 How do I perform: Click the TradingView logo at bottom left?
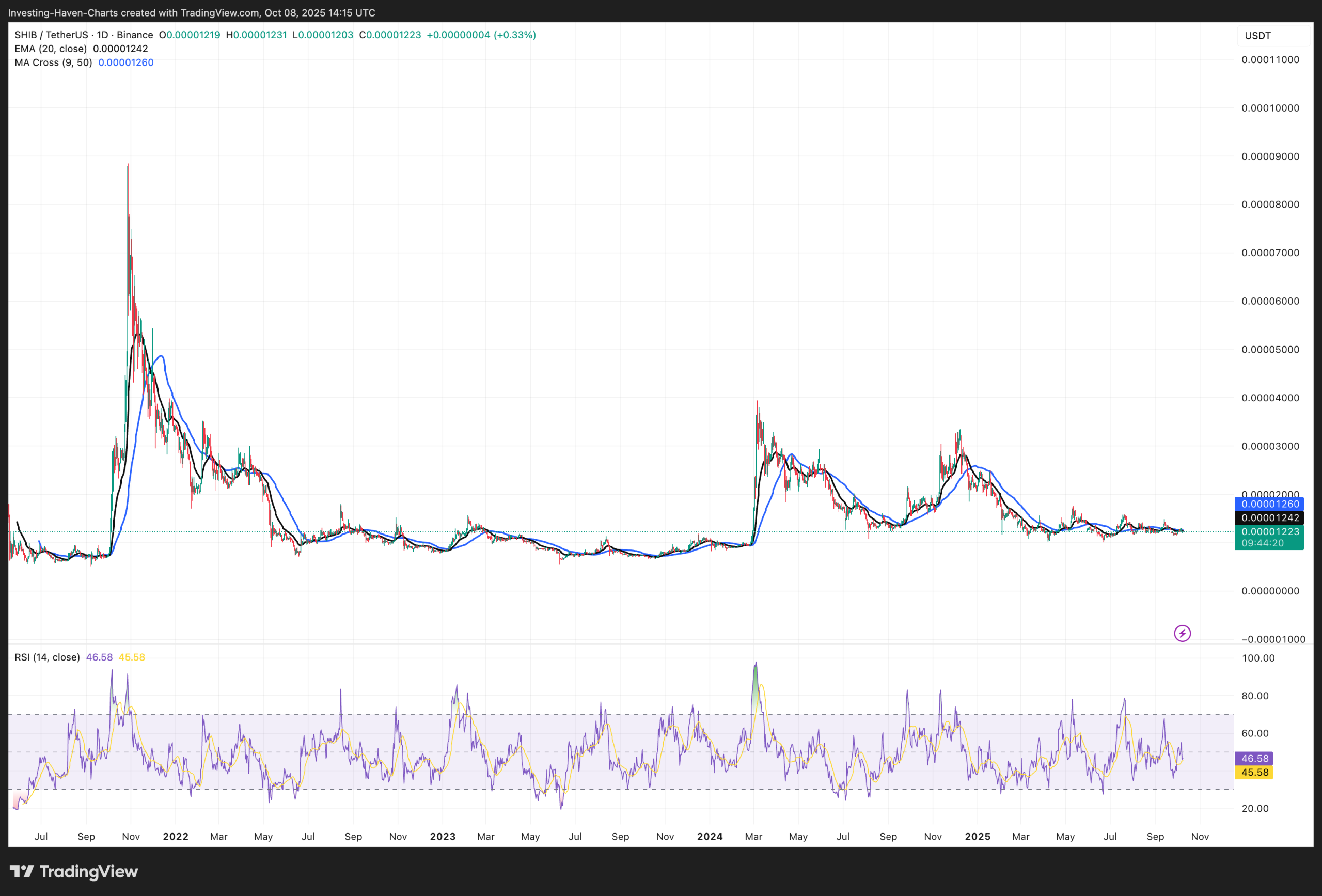[74, 872]
